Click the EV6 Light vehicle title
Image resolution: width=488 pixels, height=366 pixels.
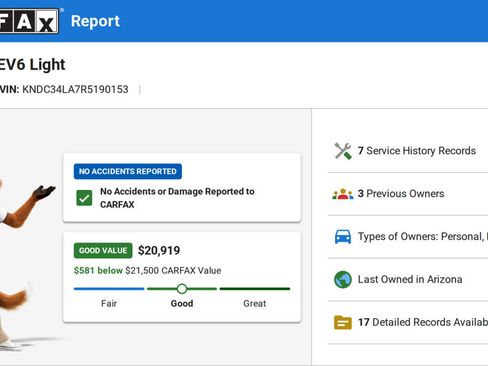pos(32,65)
